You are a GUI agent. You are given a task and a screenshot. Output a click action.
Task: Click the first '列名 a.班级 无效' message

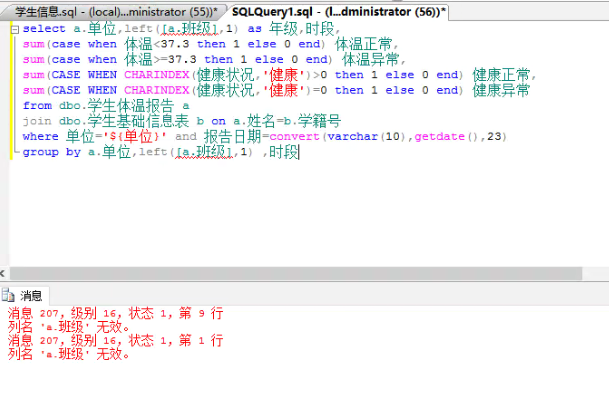[69, 327]
